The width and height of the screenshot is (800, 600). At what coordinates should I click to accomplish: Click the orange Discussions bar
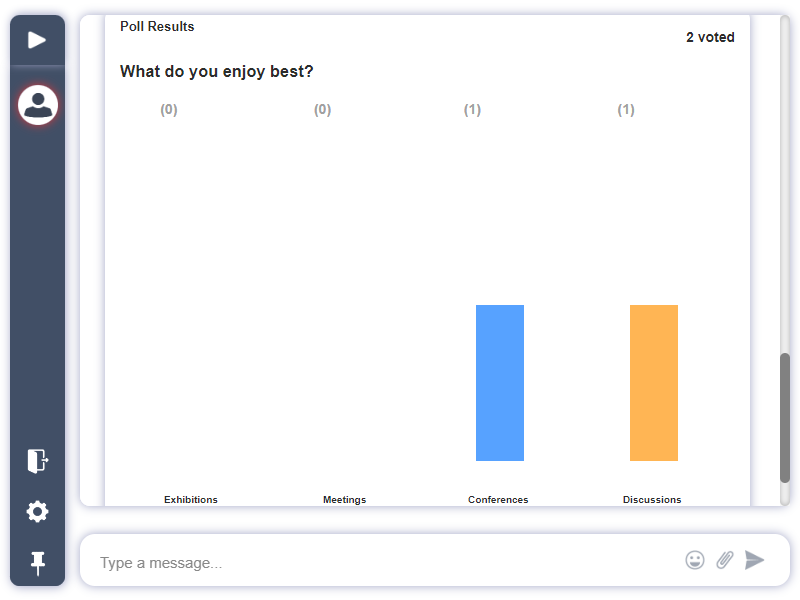(654, 383)
